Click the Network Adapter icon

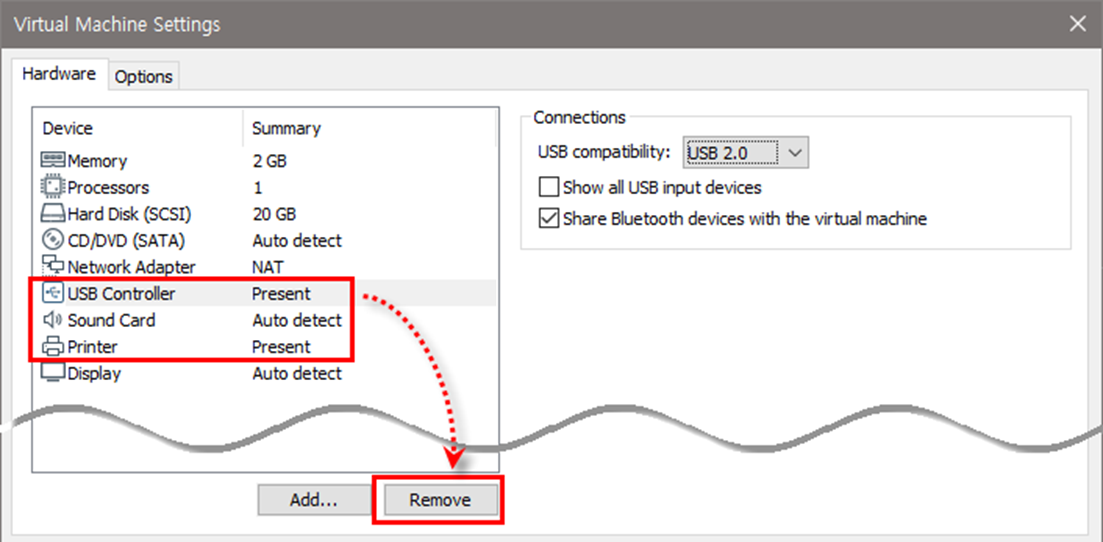pos(52,267)
